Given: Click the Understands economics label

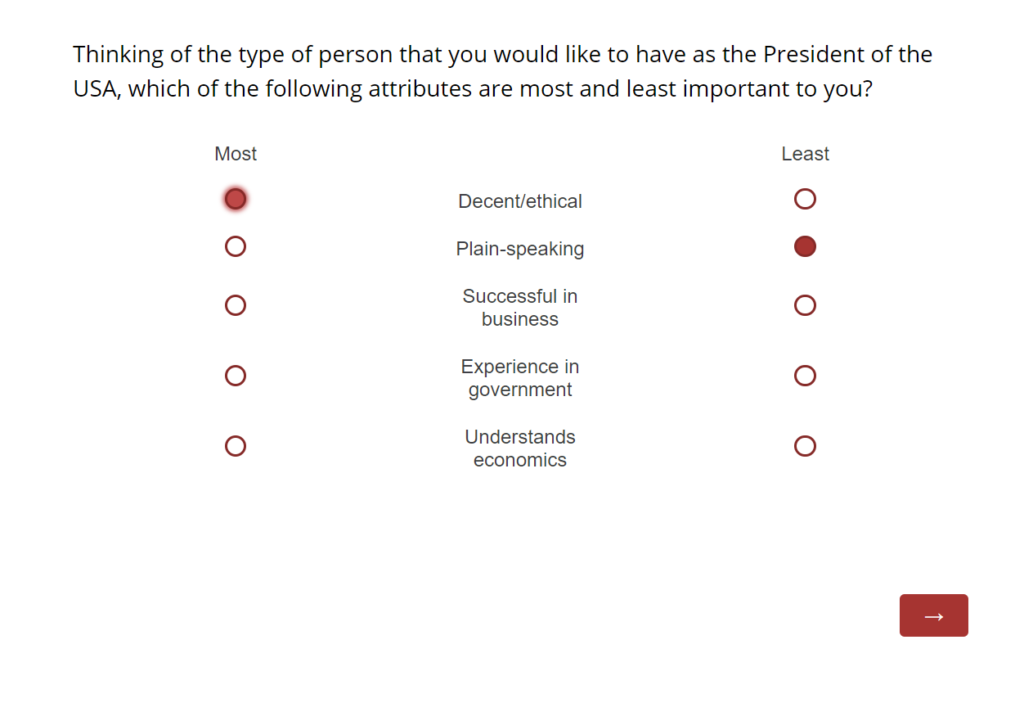Looking at the screenshot, I should 520,448.
